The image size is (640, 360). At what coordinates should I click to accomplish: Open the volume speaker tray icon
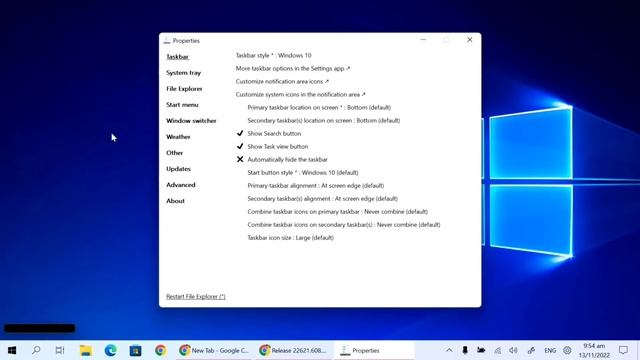[x=513, y=350]
